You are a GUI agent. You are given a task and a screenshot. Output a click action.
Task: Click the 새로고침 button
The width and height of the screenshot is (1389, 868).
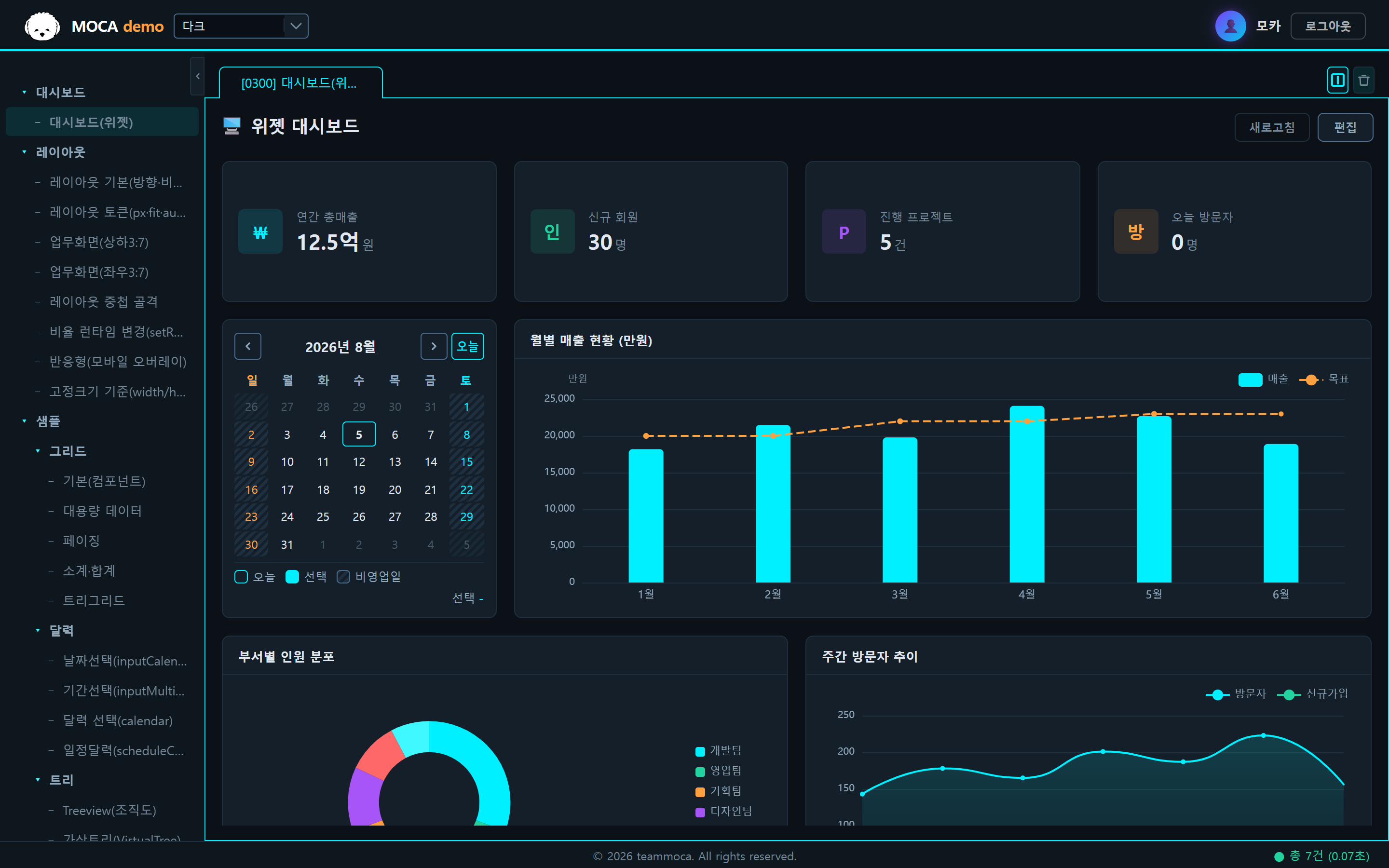click(1272, 127)
